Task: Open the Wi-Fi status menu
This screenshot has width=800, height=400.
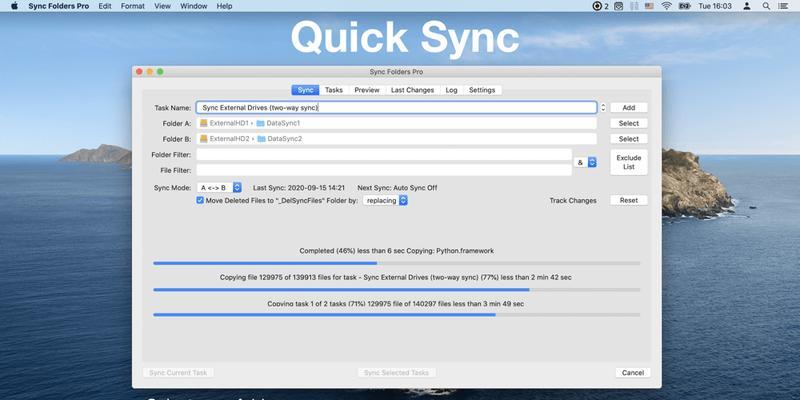Action: pos(666,6)
